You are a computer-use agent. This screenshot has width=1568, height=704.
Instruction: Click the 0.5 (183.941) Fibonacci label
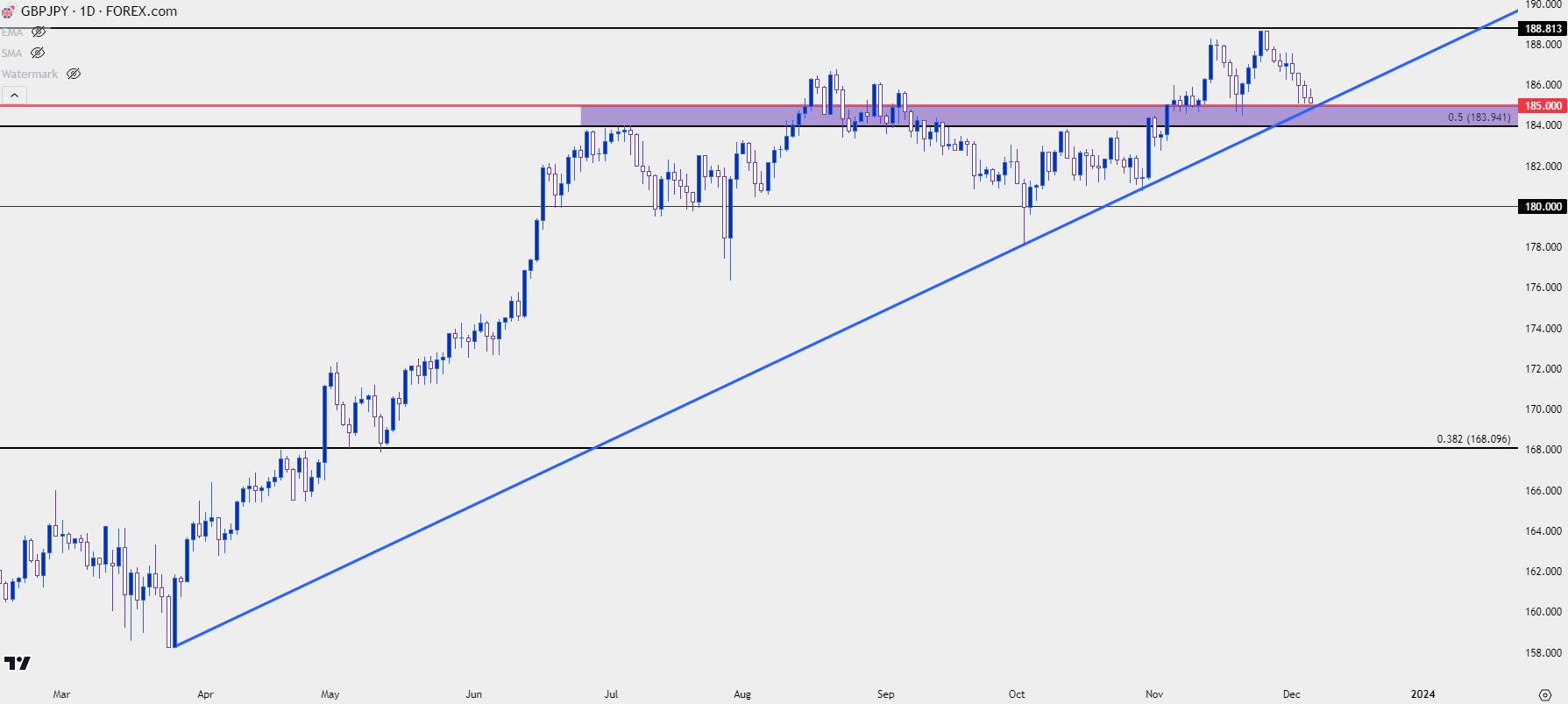[1479, 117]
